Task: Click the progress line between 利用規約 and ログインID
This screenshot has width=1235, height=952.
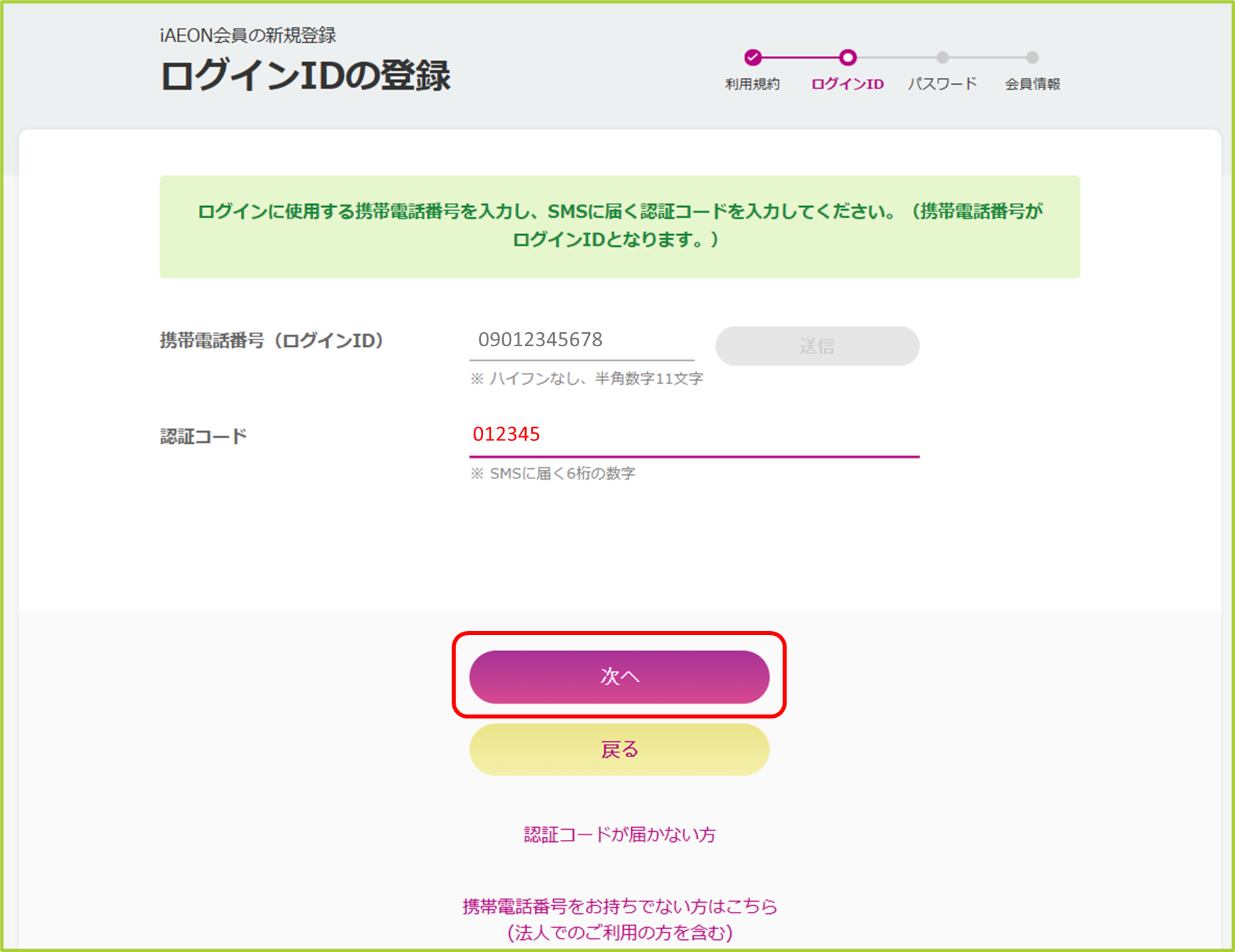Action: [x=800, y=57]
